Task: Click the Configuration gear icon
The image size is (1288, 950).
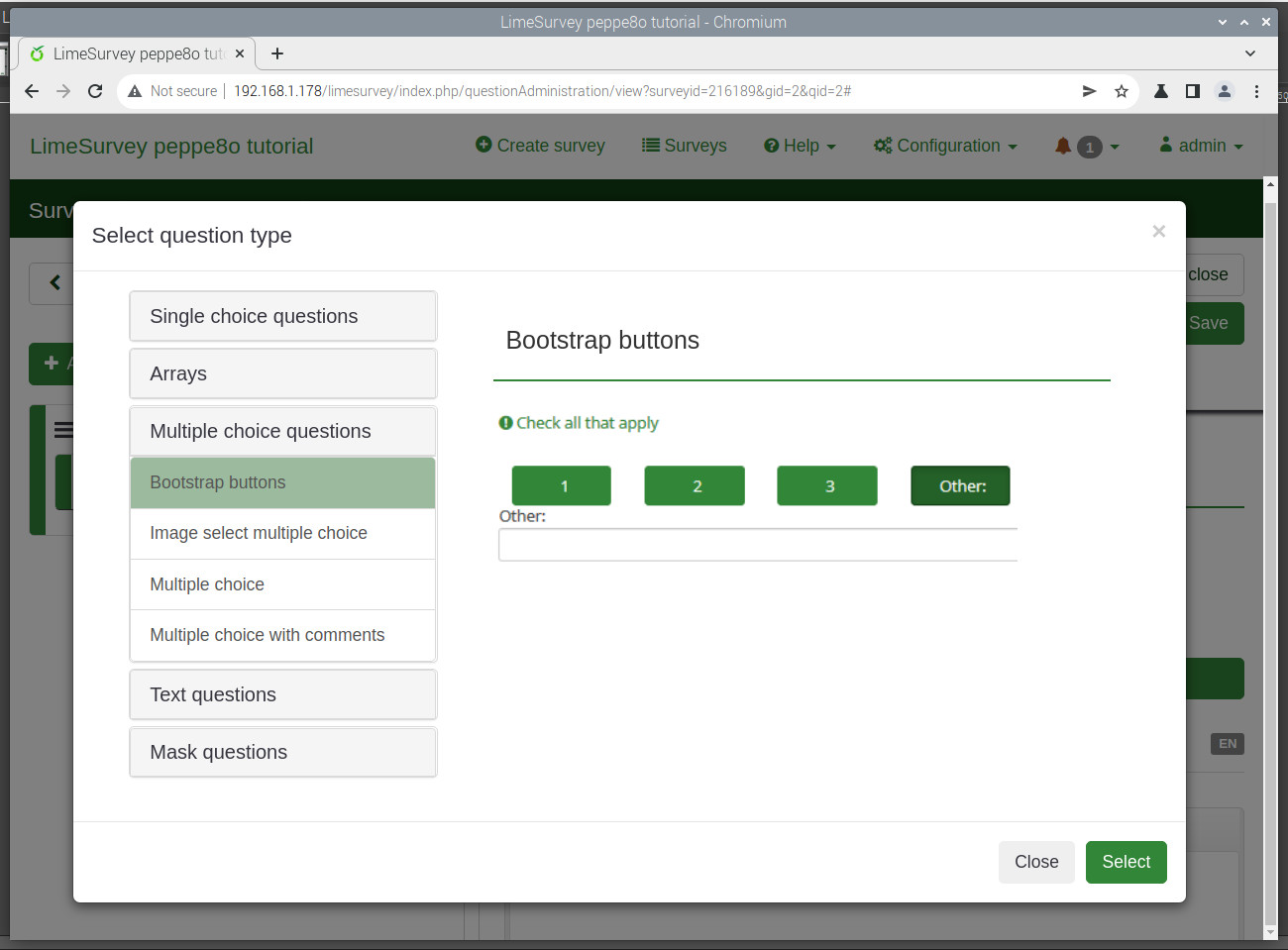Action: [x=882, y=146]
